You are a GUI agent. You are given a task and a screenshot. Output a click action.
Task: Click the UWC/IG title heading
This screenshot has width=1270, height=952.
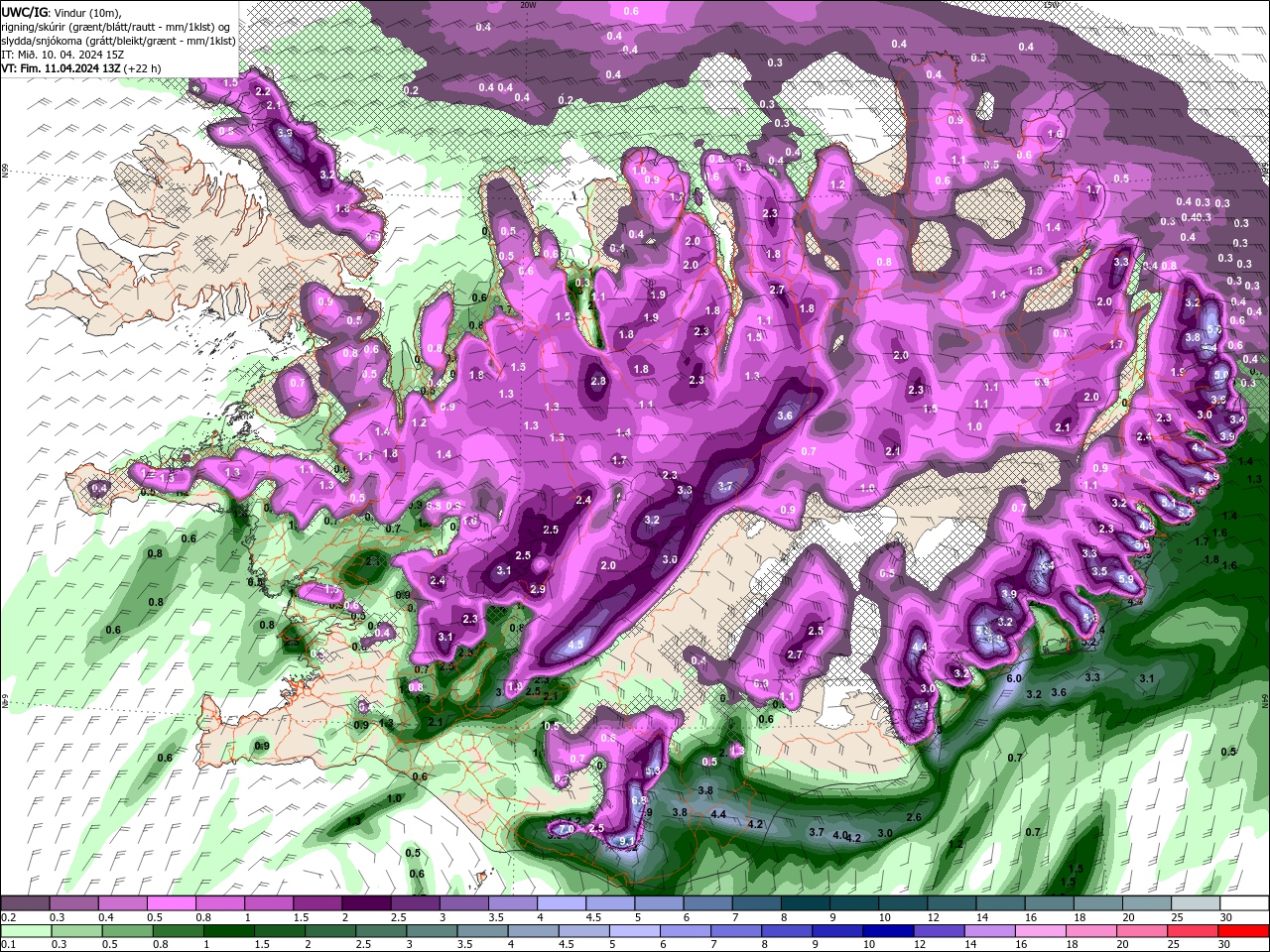[25, 11]
